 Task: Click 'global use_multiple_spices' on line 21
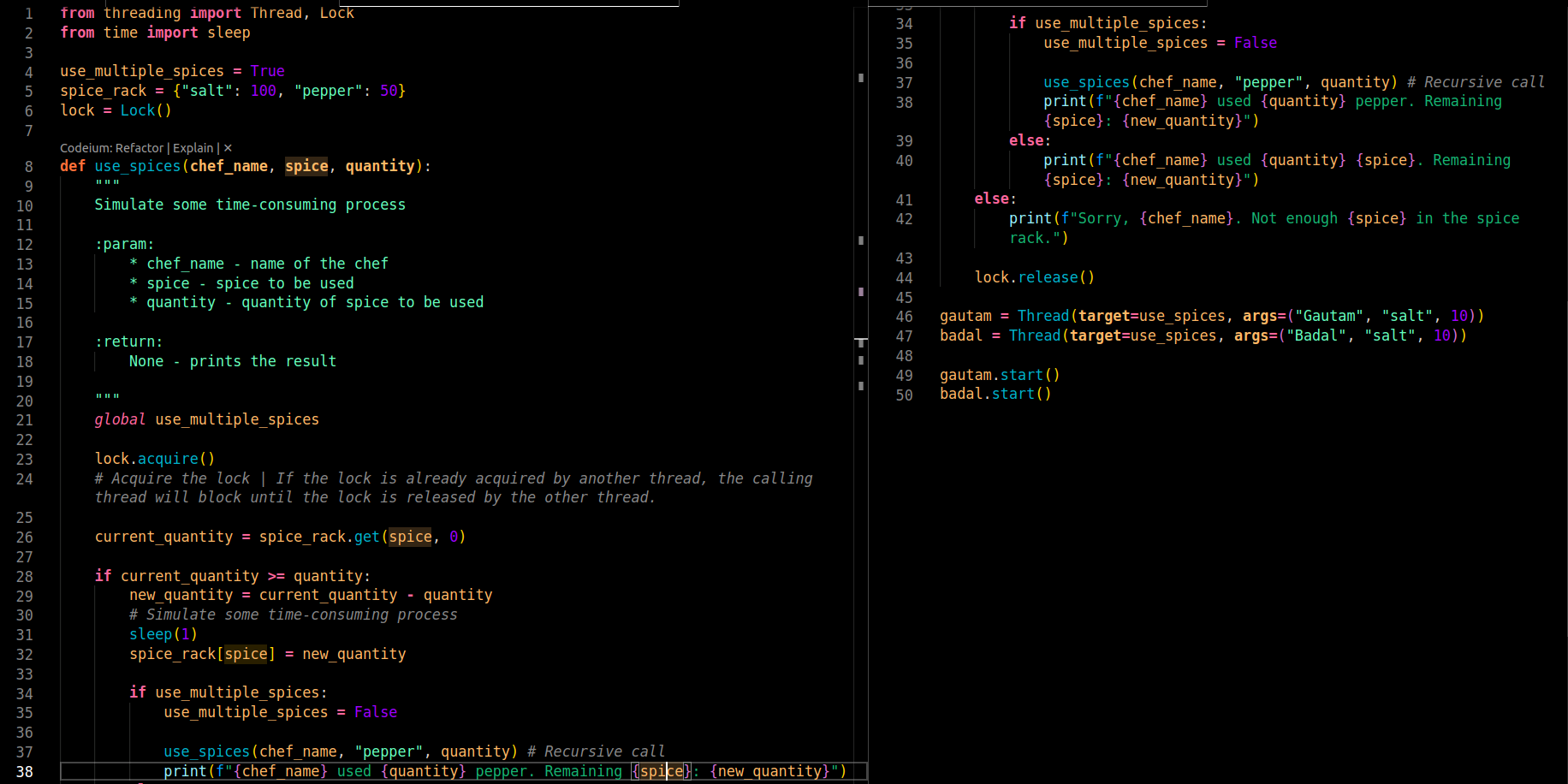point(206,419)
